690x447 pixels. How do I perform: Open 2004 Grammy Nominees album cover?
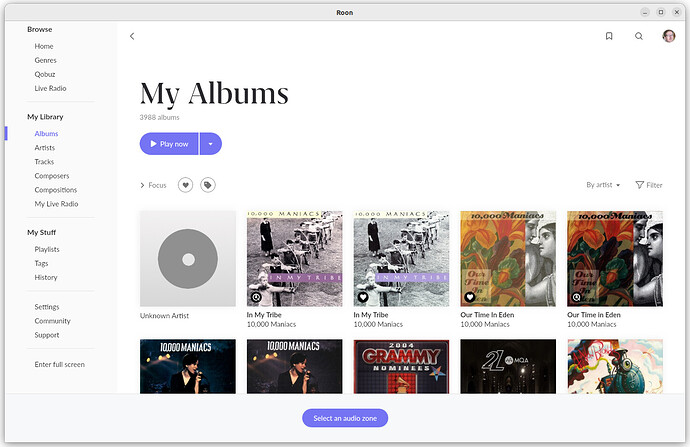(401, 366)
